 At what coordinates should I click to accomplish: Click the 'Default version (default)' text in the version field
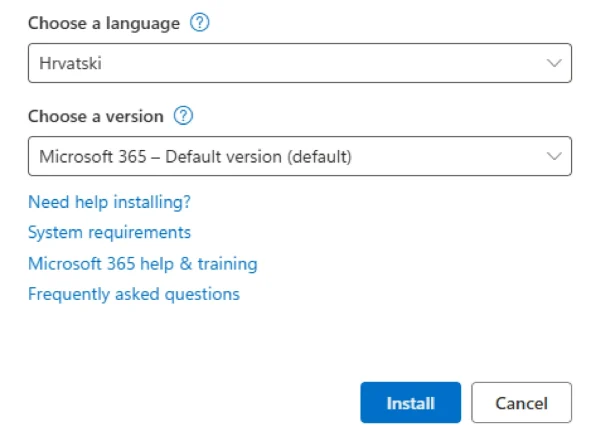258,157
